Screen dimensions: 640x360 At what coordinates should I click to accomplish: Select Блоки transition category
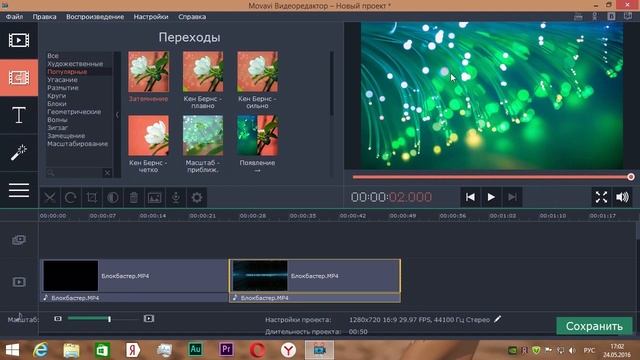click(x=57, y=104)
